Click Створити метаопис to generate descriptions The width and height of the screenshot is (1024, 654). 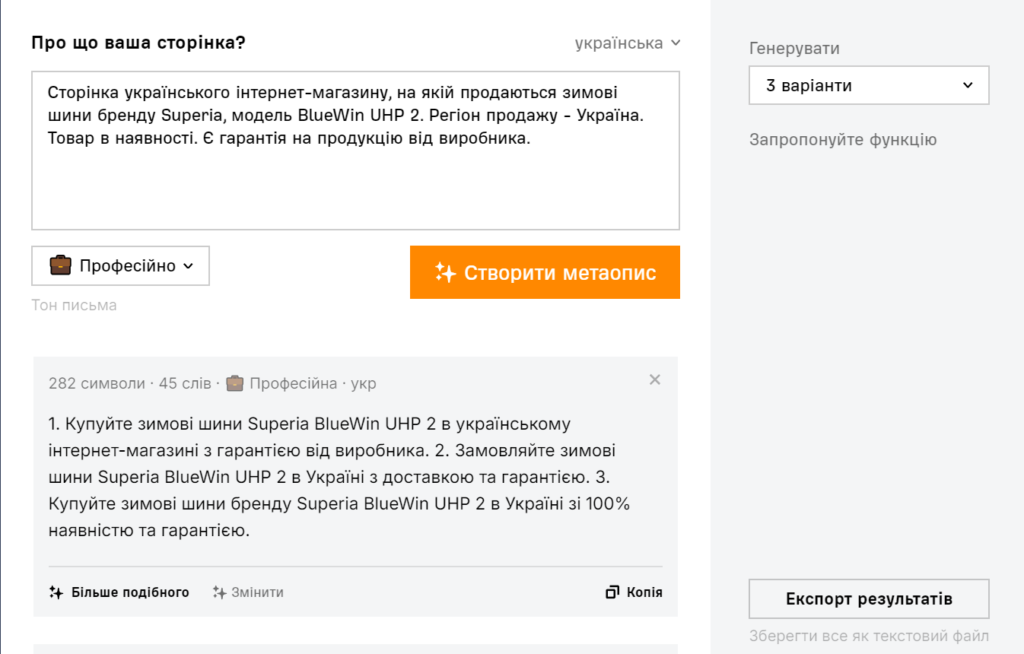tap(545, 271)
